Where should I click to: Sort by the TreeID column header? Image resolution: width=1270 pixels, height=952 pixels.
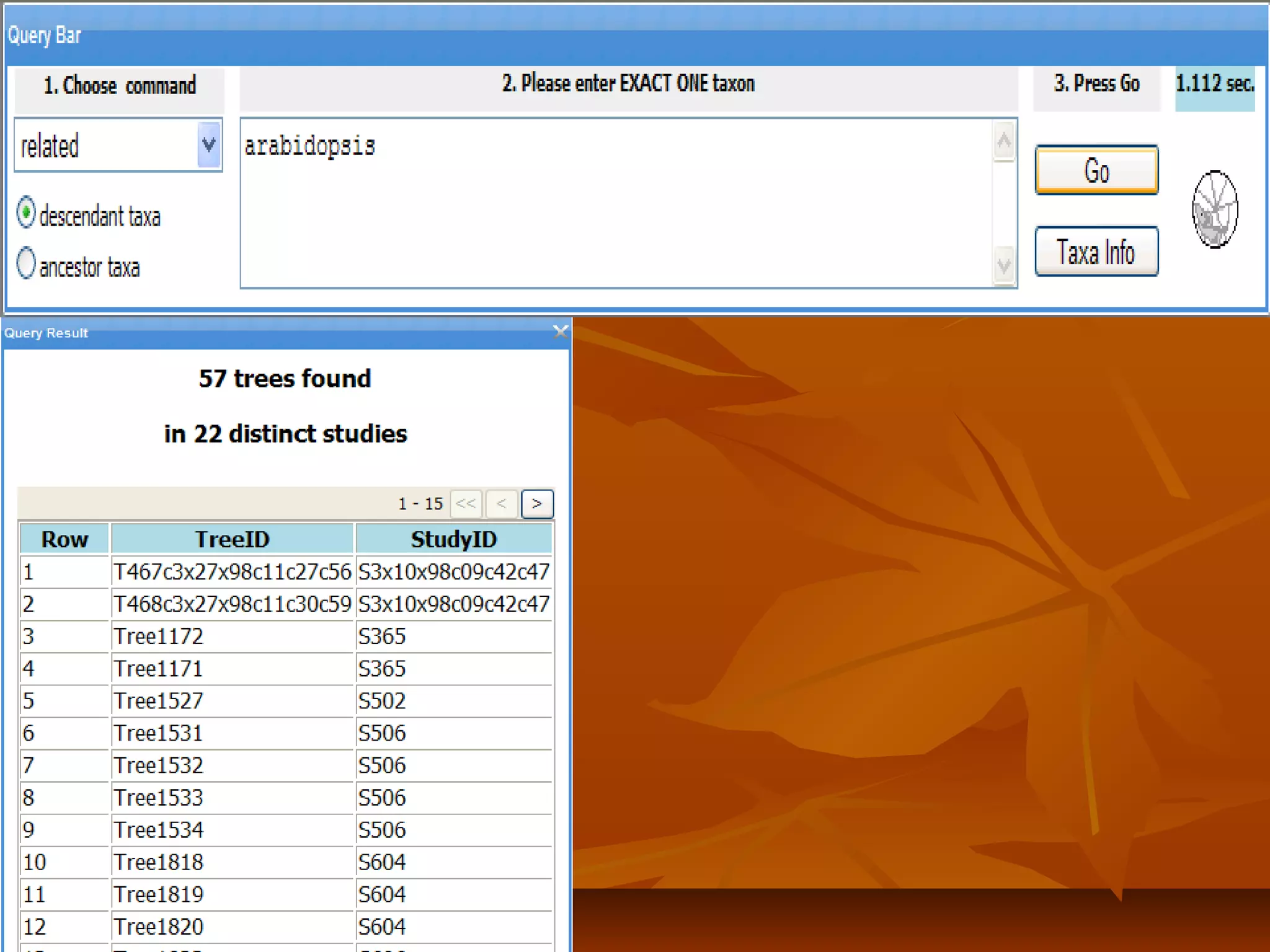click(x=232, y=539)
